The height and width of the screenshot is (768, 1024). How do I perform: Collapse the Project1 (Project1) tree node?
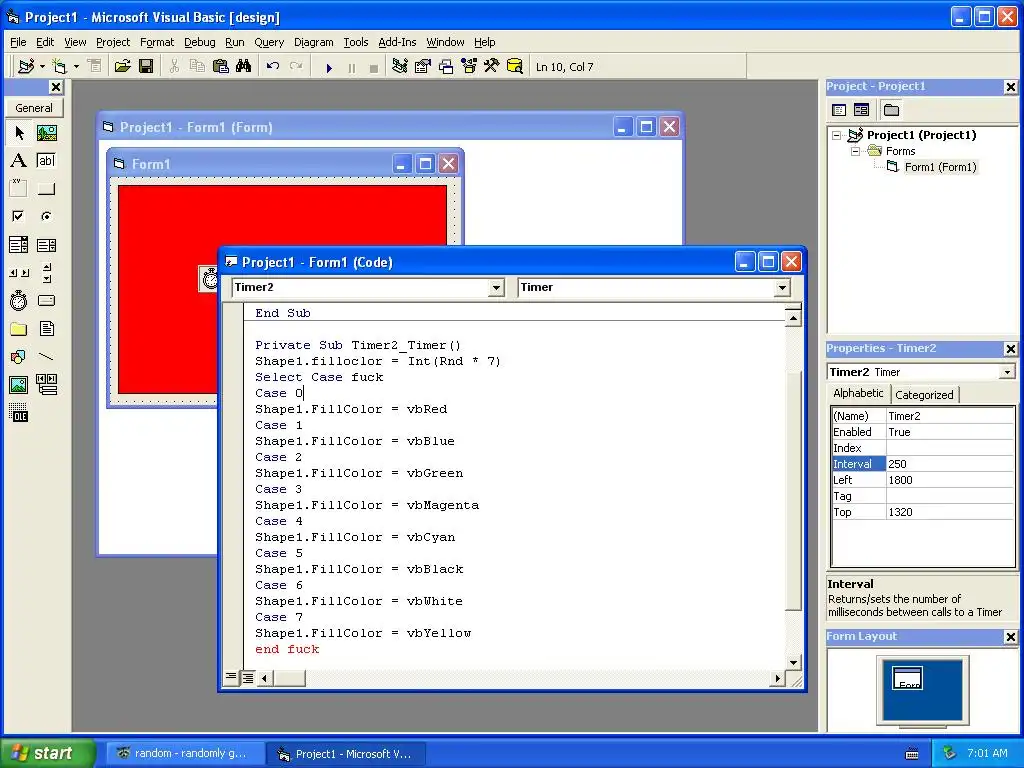(837, 135)
